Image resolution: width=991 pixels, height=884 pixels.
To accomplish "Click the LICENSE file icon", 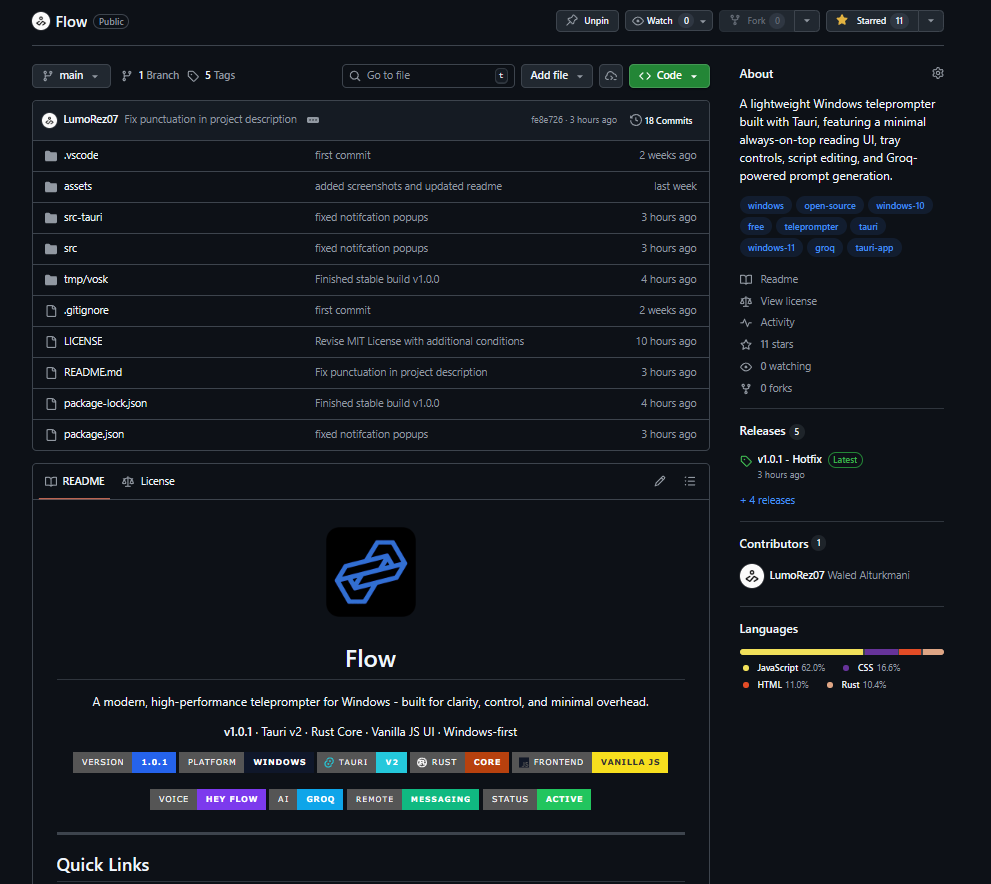I will (x=51, y=341).
